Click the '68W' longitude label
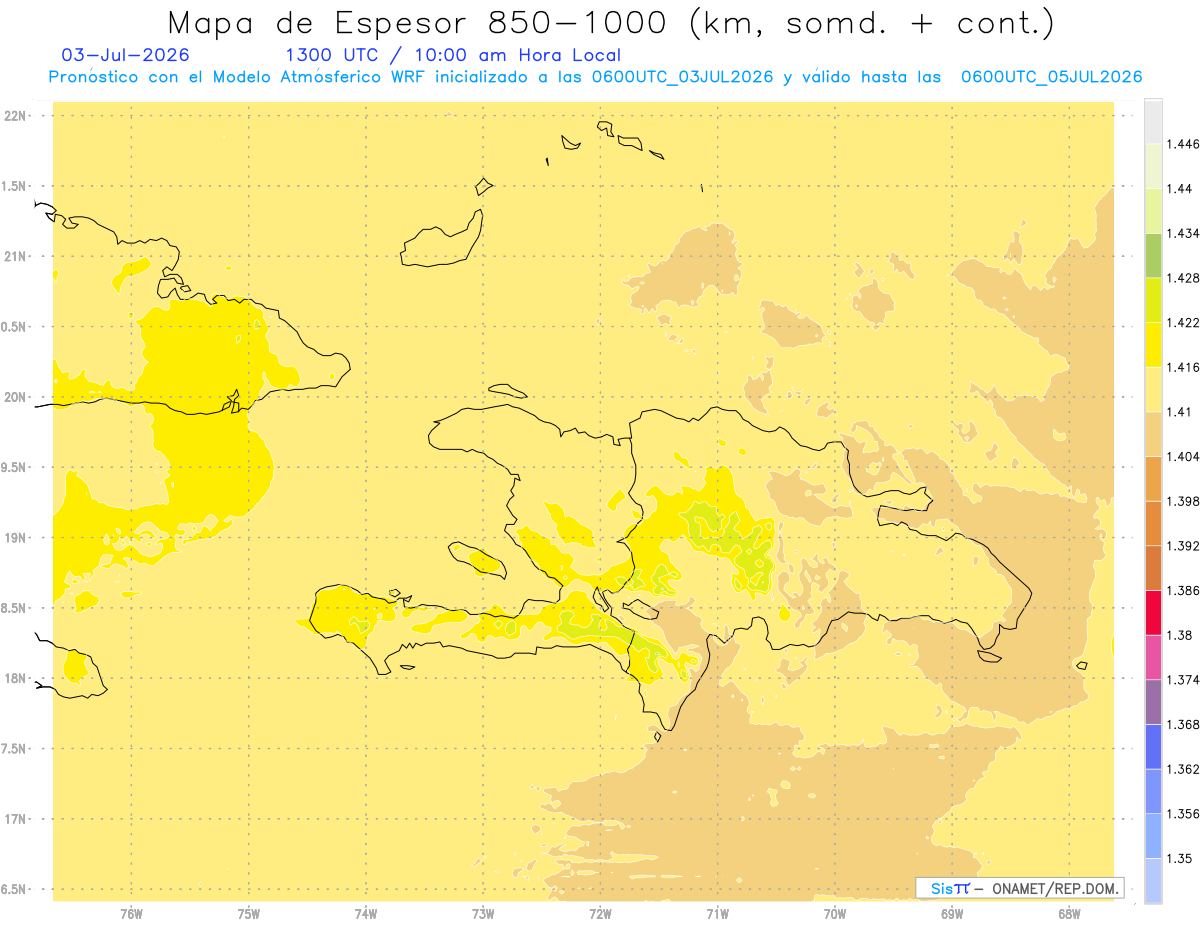The width and height of the screenshot is (1200, 927). click(x=1069, y=913)
